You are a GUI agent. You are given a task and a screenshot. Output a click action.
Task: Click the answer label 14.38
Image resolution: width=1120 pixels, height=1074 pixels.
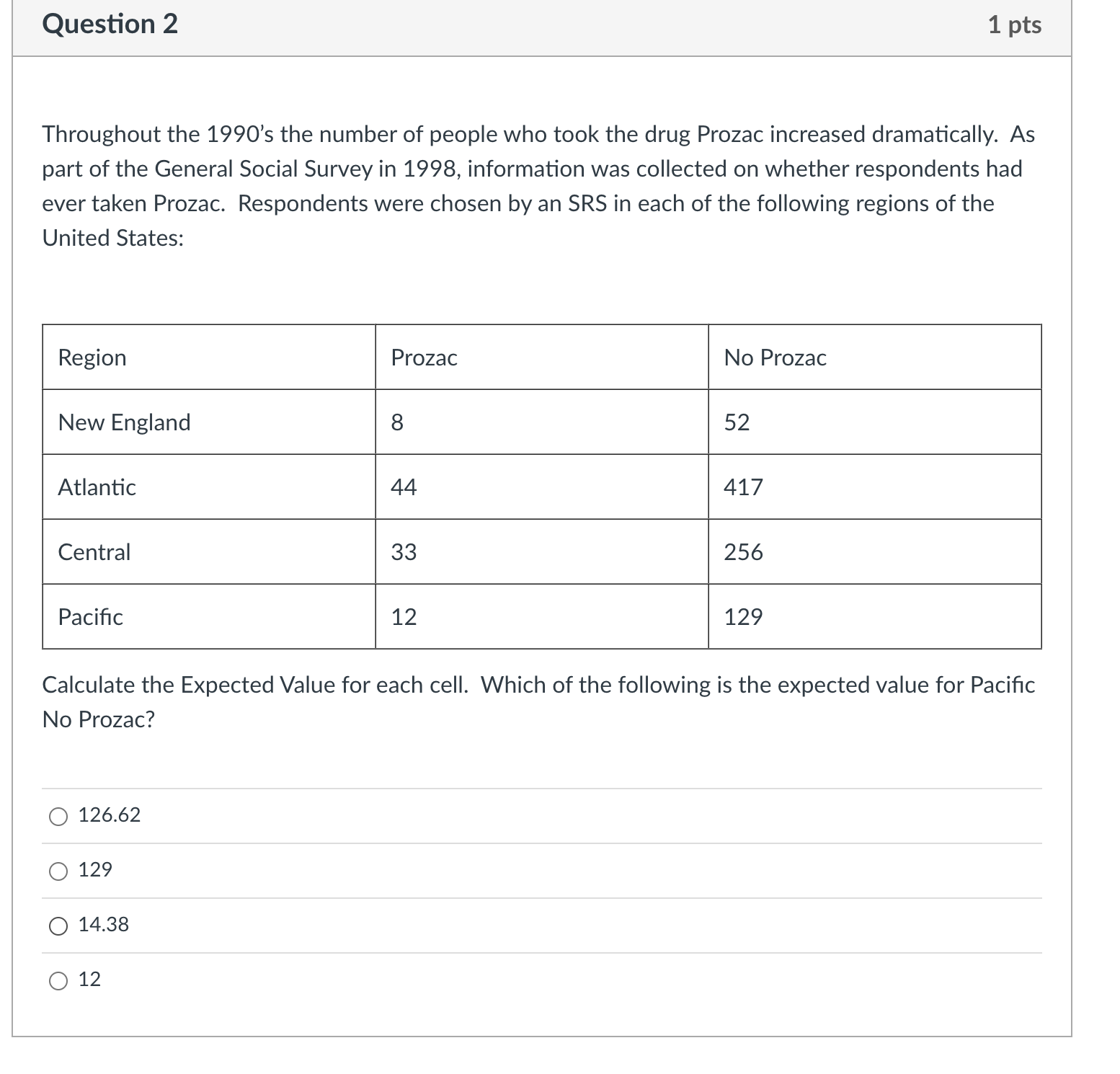[x=103, y=926]
